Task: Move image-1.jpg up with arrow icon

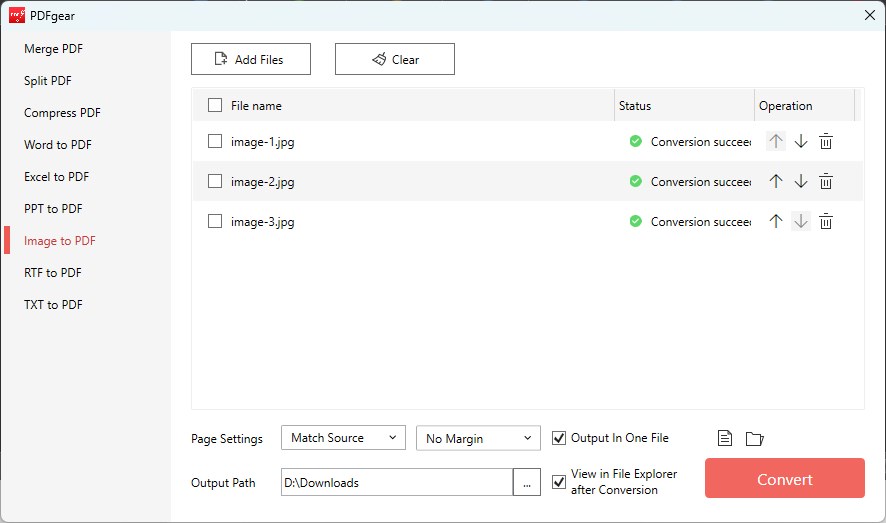Action: pos(776,141)
